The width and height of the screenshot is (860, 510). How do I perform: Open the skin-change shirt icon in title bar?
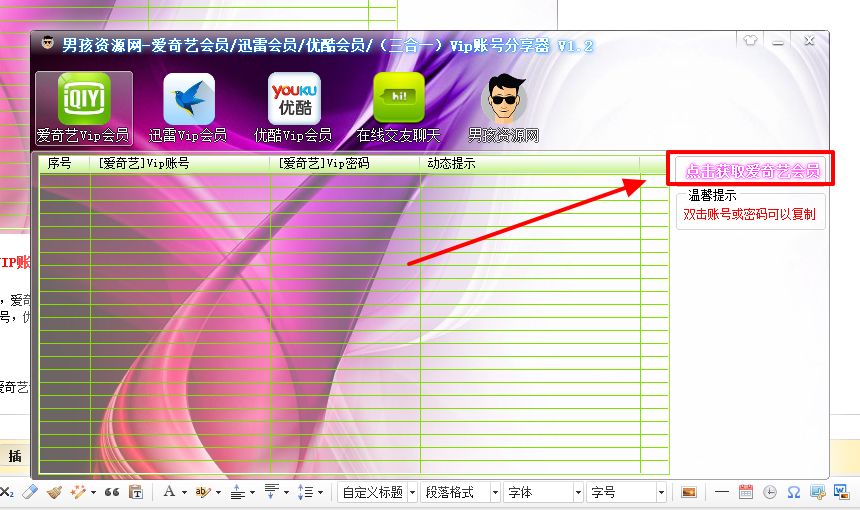[x=750, y=40]
